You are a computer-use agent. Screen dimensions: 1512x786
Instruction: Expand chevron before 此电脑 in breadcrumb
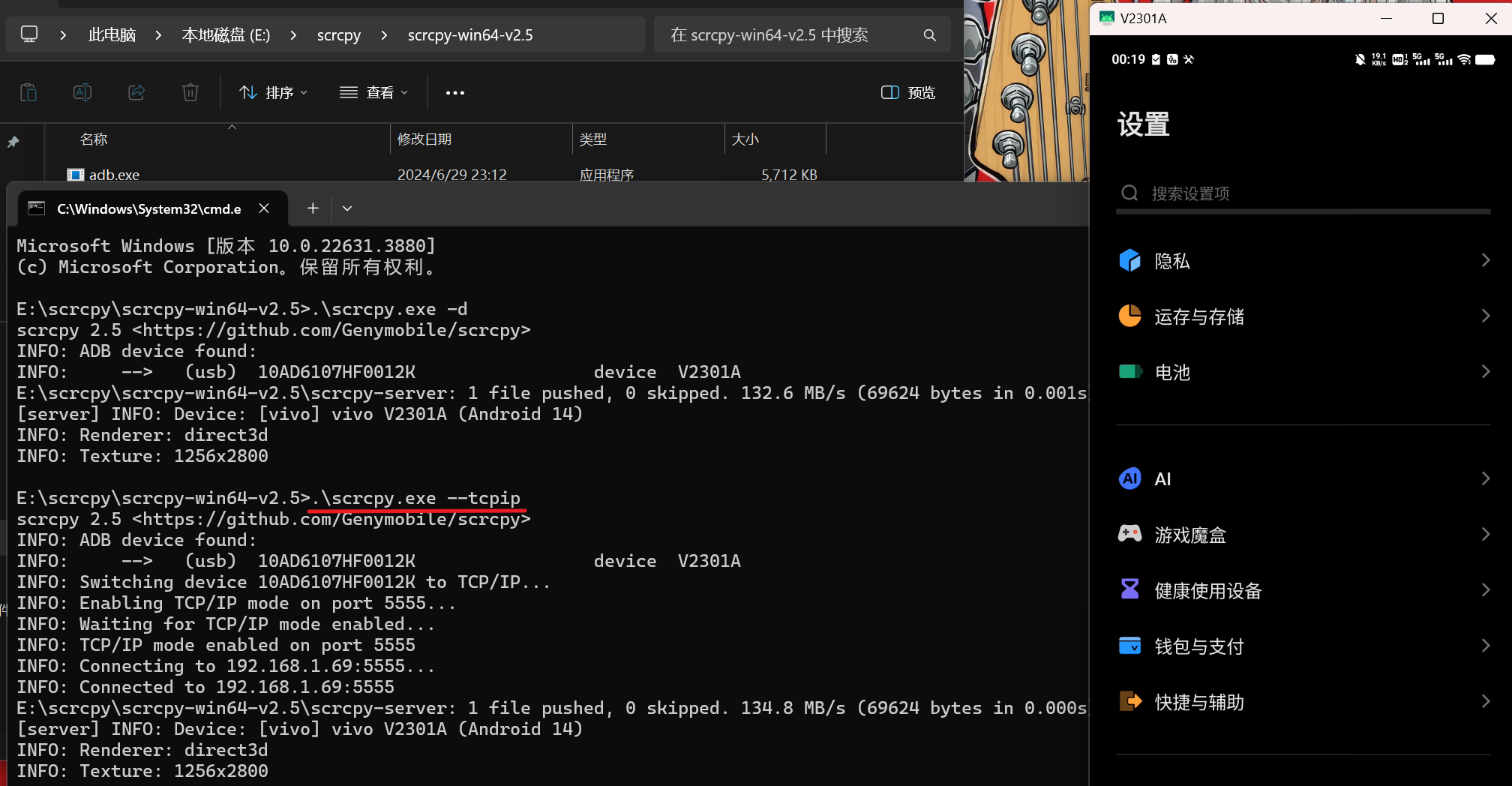click(63, 35)
